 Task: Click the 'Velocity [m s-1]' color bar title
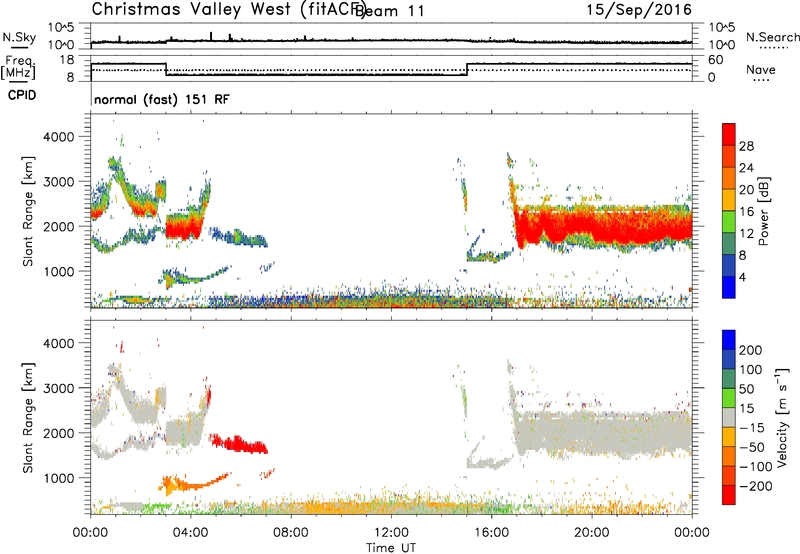[x=782, y=417]
